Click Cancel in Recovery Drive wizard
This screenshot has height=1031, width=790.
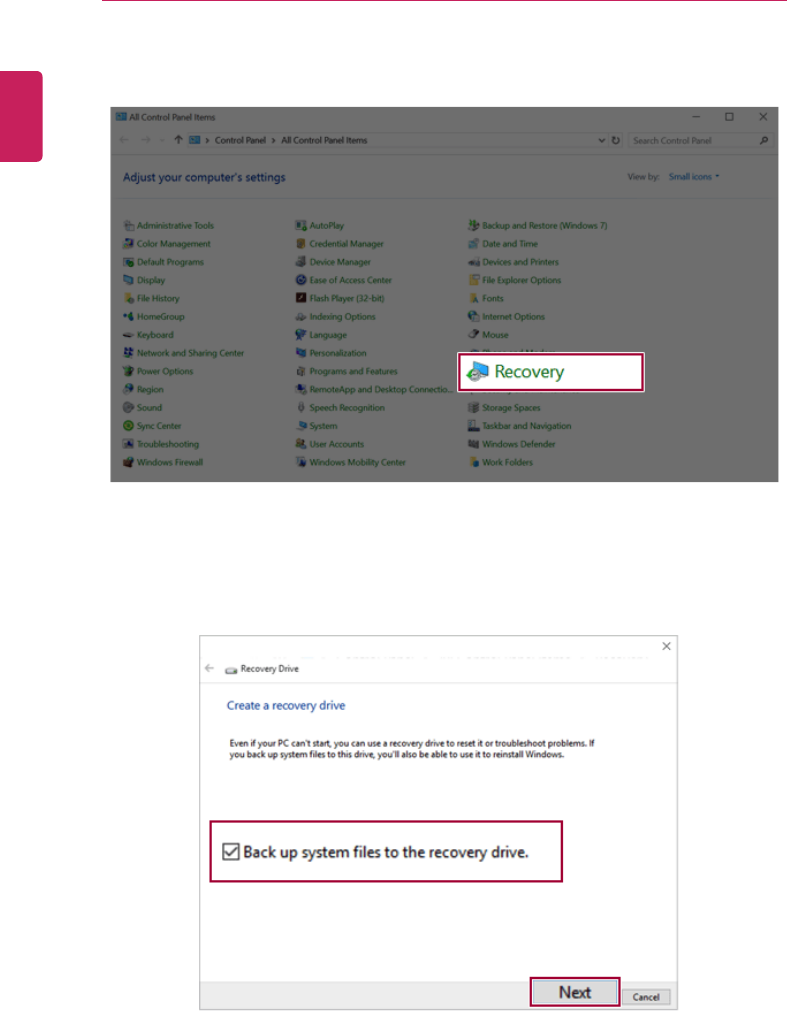pos(646,997)
